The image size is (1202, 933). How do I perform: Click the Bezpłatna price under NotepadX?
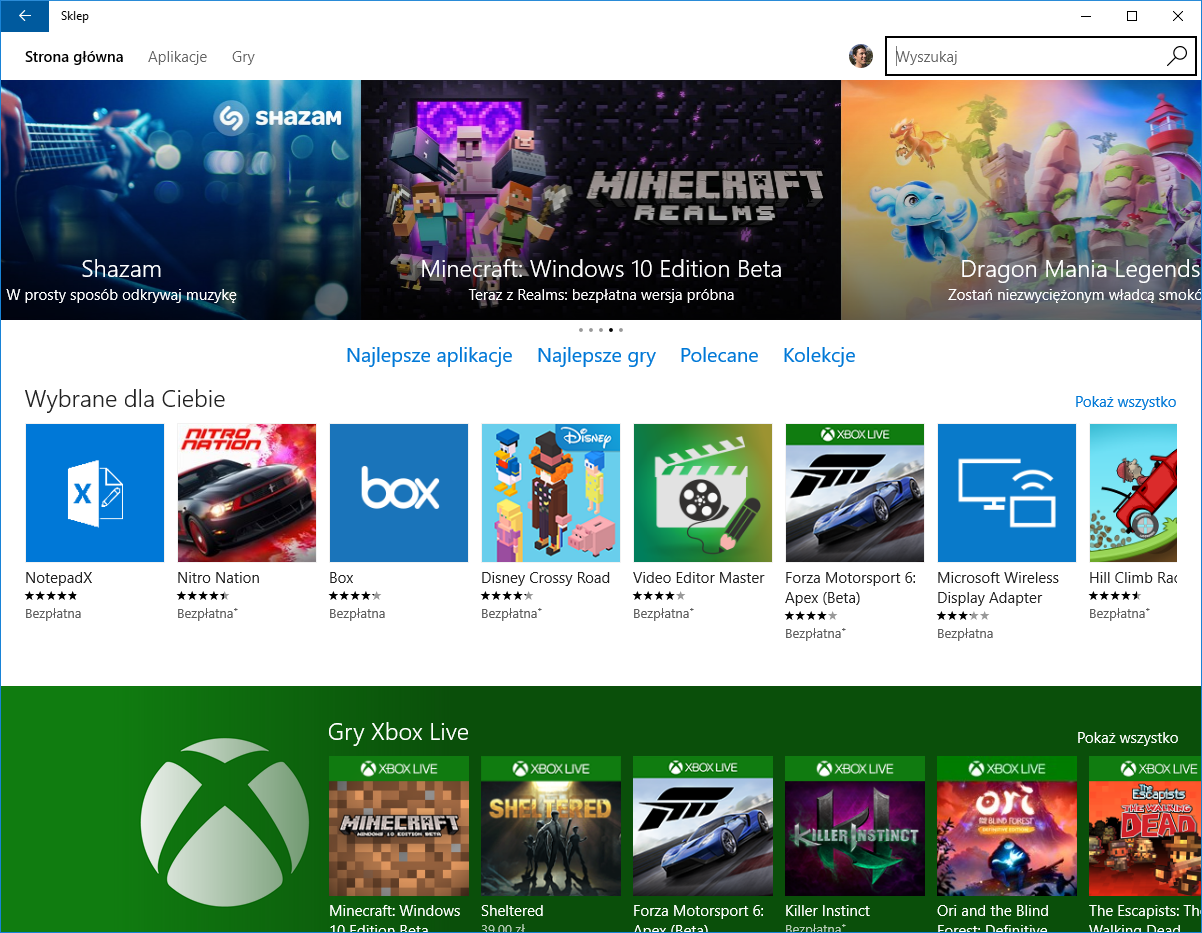[53, 614]
